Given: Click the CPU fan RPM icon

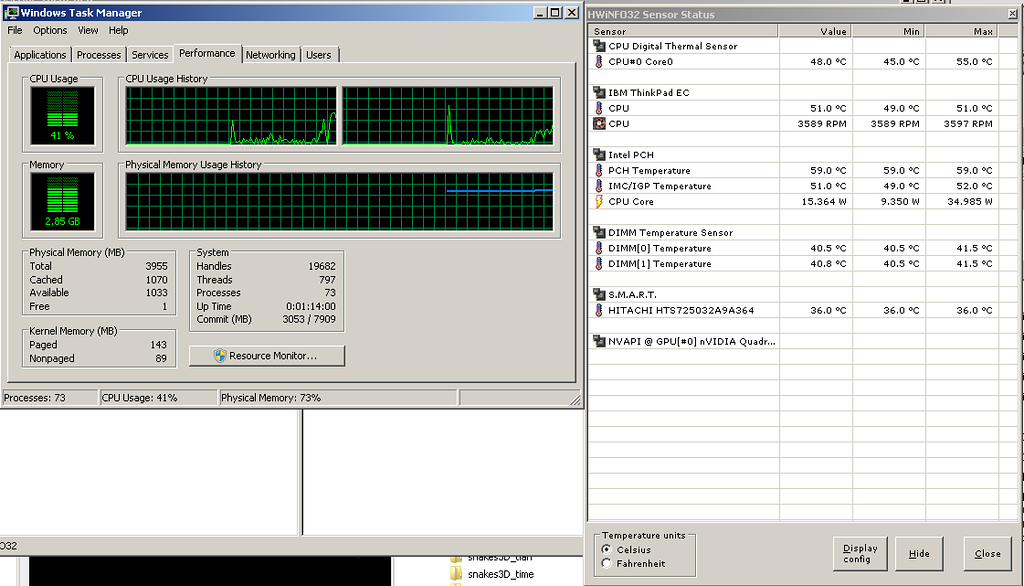Looking at the screenshot, I should pos(599,123).
